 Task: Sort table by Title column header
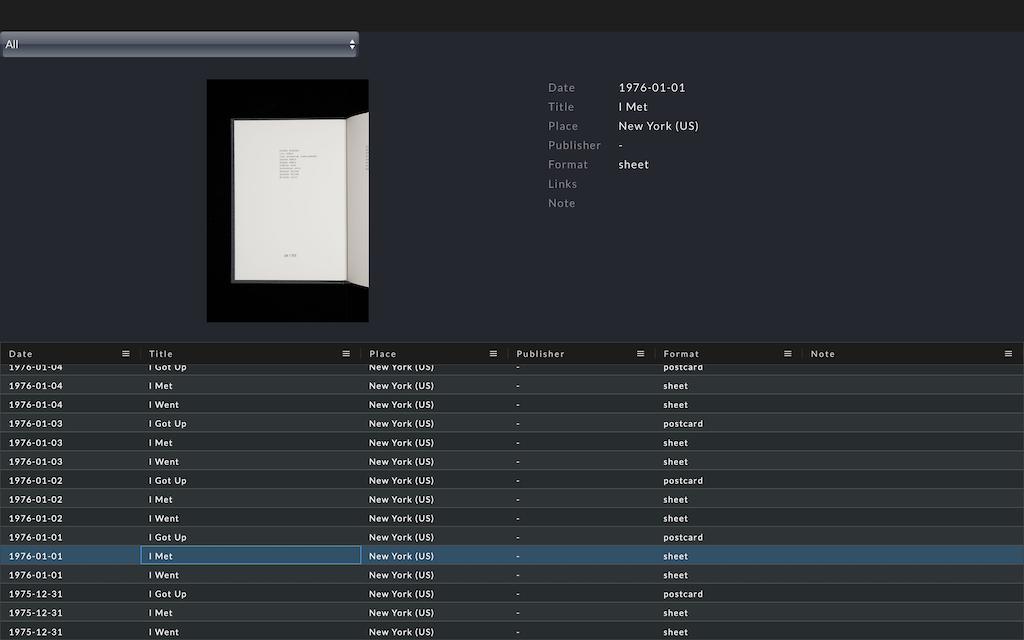161,354
